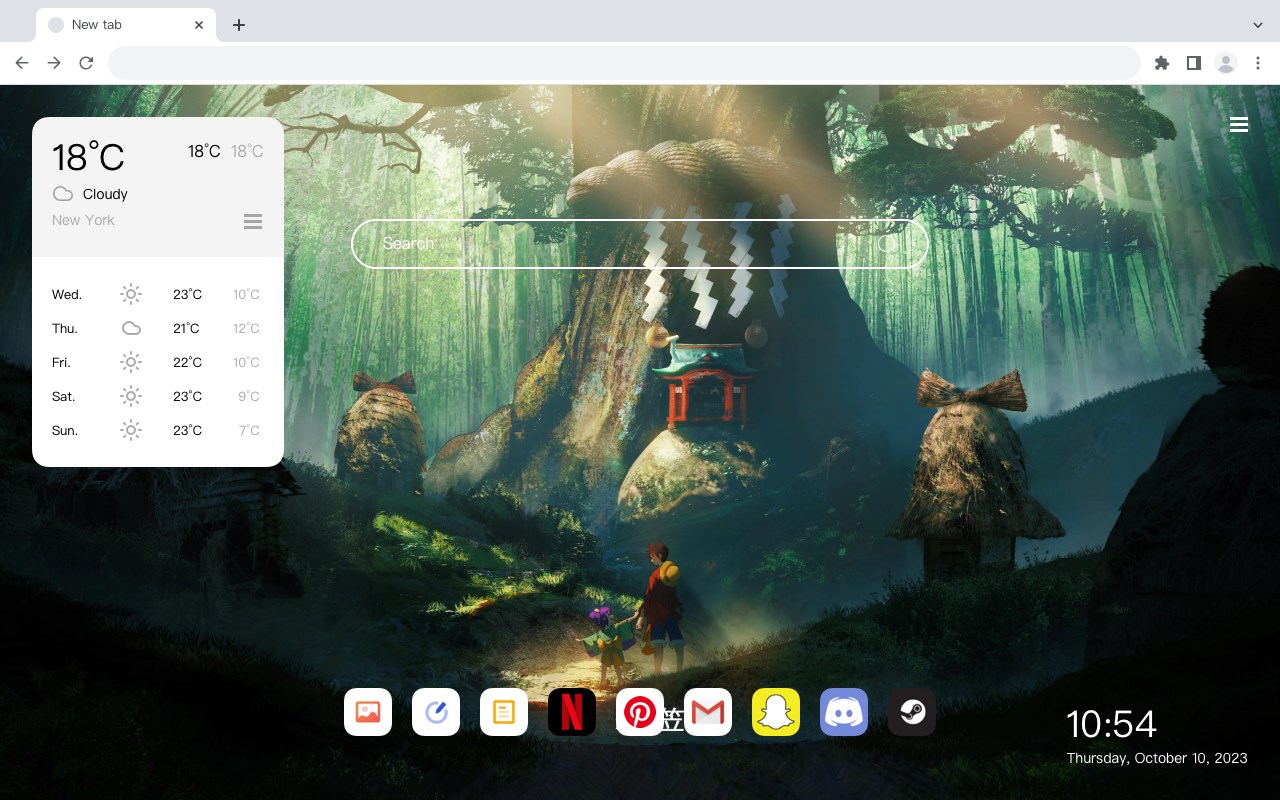Open a new tab with plus button
Screen dimensions: 1280x800
[238, 25]
